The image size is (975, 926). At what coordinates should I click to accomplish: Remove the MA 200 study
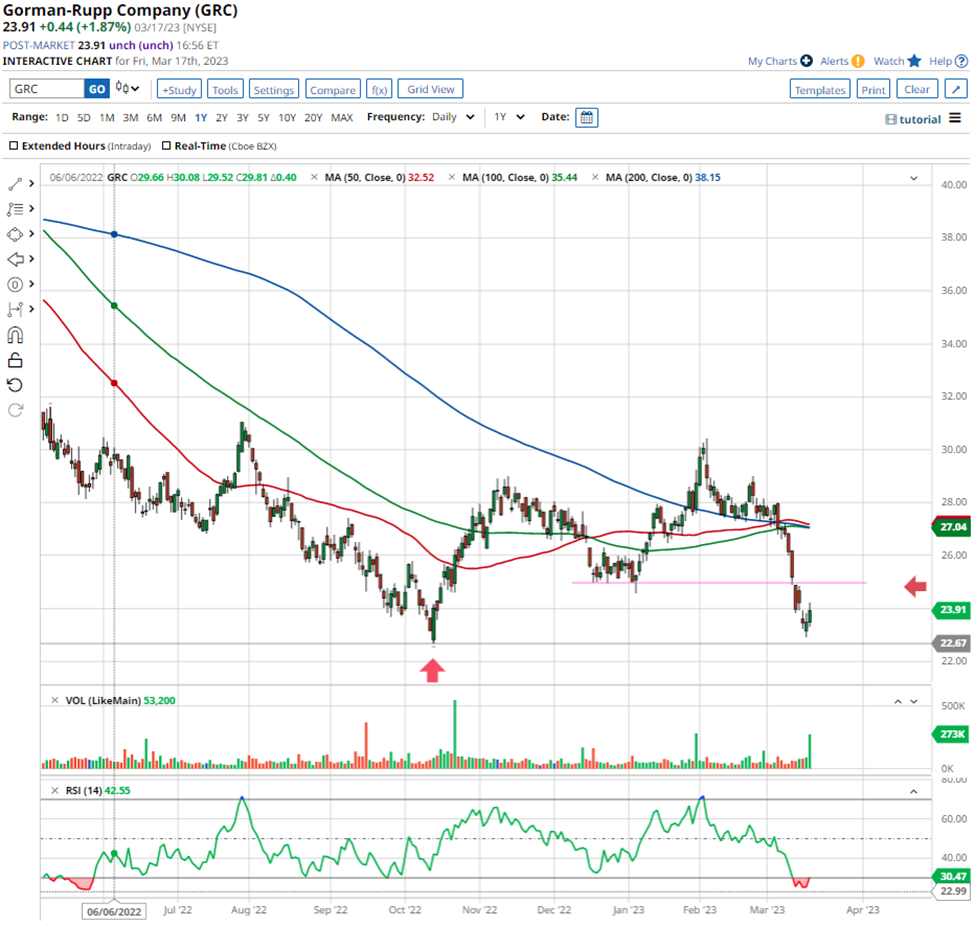[x=595, y=177]
